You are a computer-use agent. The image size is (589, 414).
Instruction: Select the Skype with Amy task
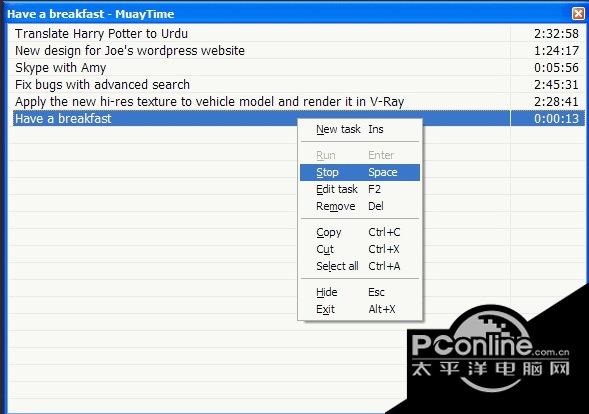click(60, 68)
